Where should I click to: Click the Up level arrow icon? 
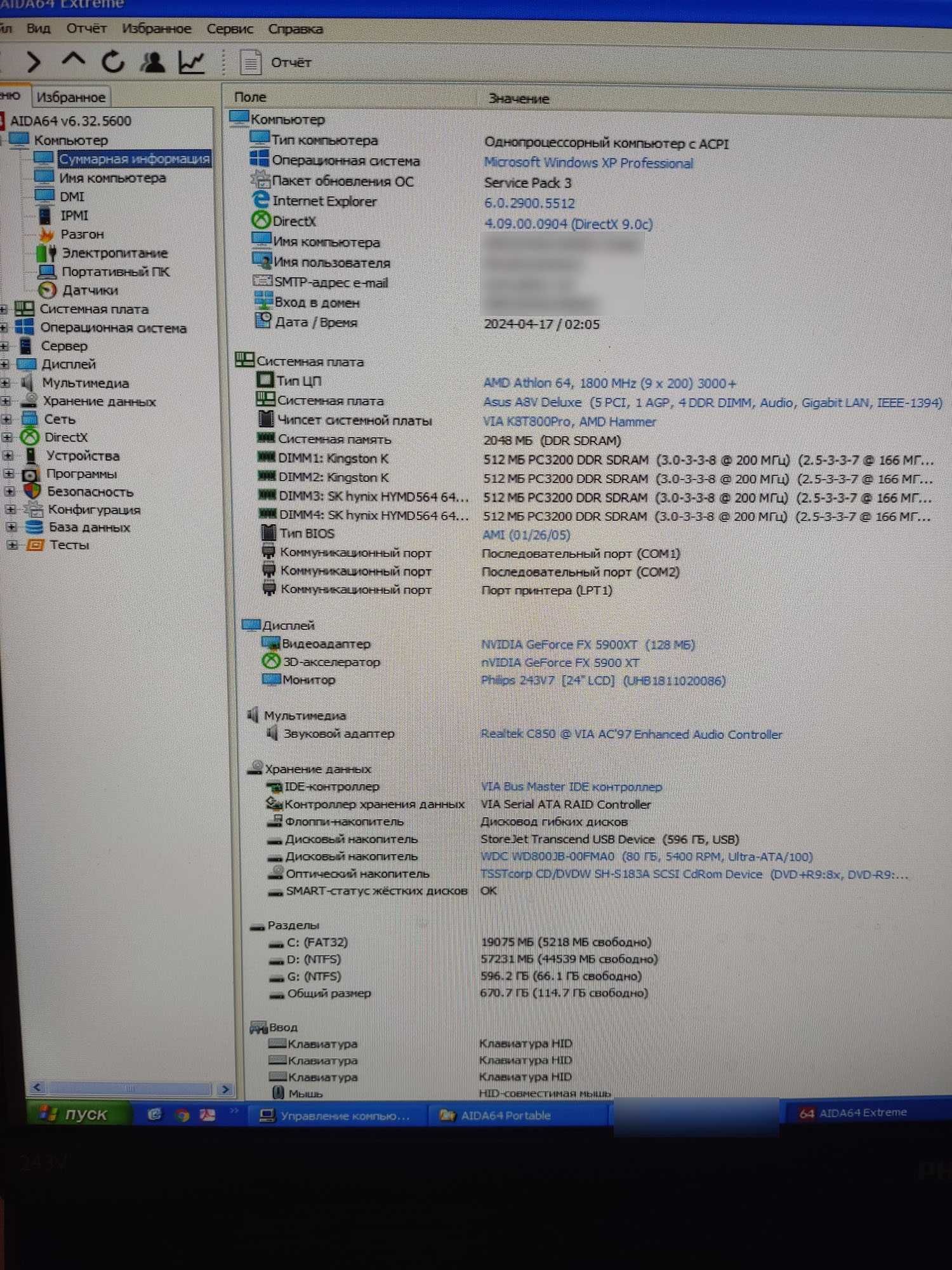[74, 60]
